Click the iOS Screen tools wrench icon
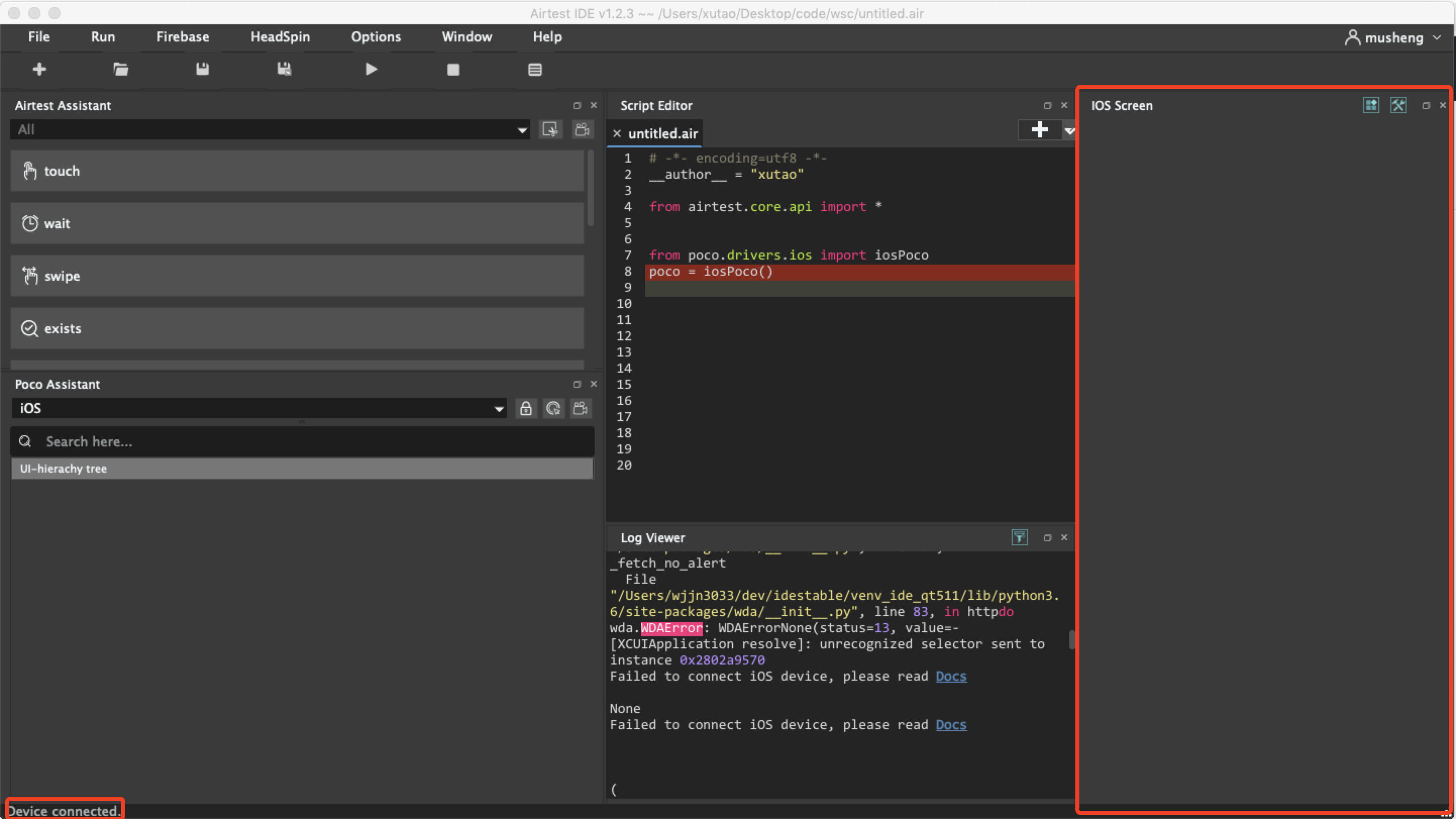Screen dimensions: 1456x819 tap(1398, 106)
